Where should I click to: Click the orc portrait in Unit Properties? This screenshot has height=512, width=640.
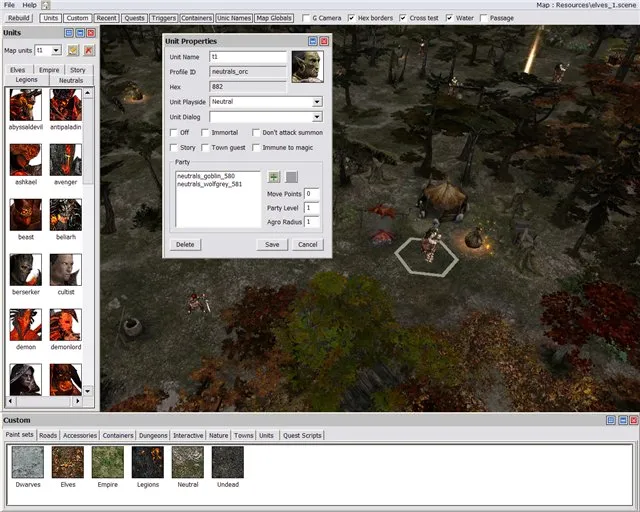coord(307,66)
